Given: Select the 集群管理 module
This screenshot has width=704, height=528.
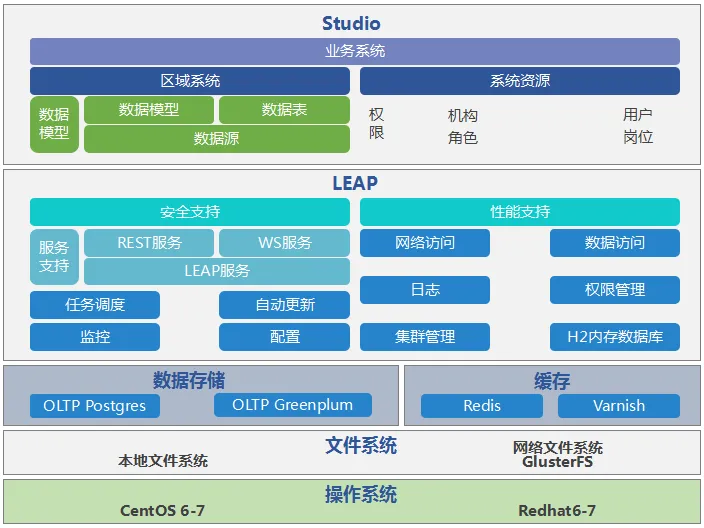Looking at the screenshot, I should click(x=424, y=337).
